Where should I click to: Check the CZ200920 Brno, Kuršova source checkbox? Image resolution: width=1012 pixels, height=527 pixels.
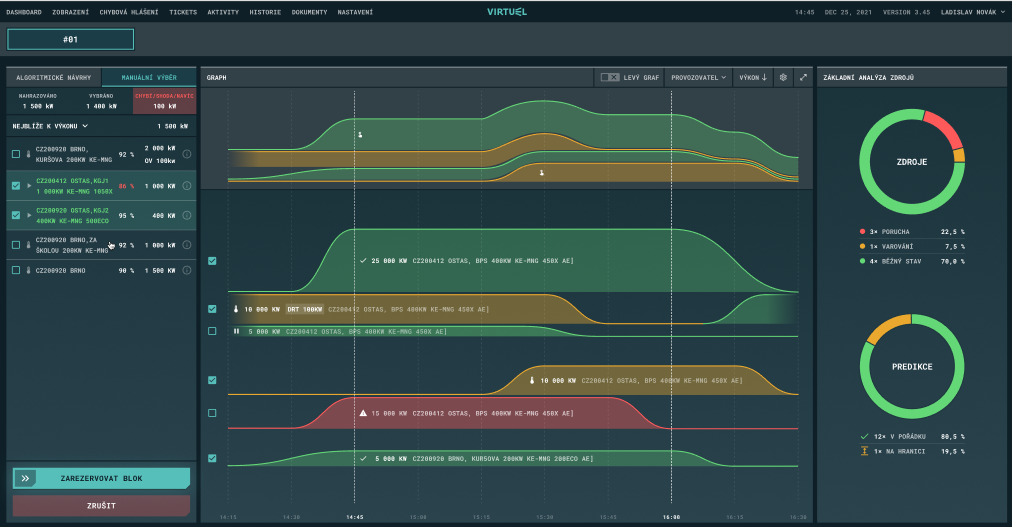click(15, 154)
